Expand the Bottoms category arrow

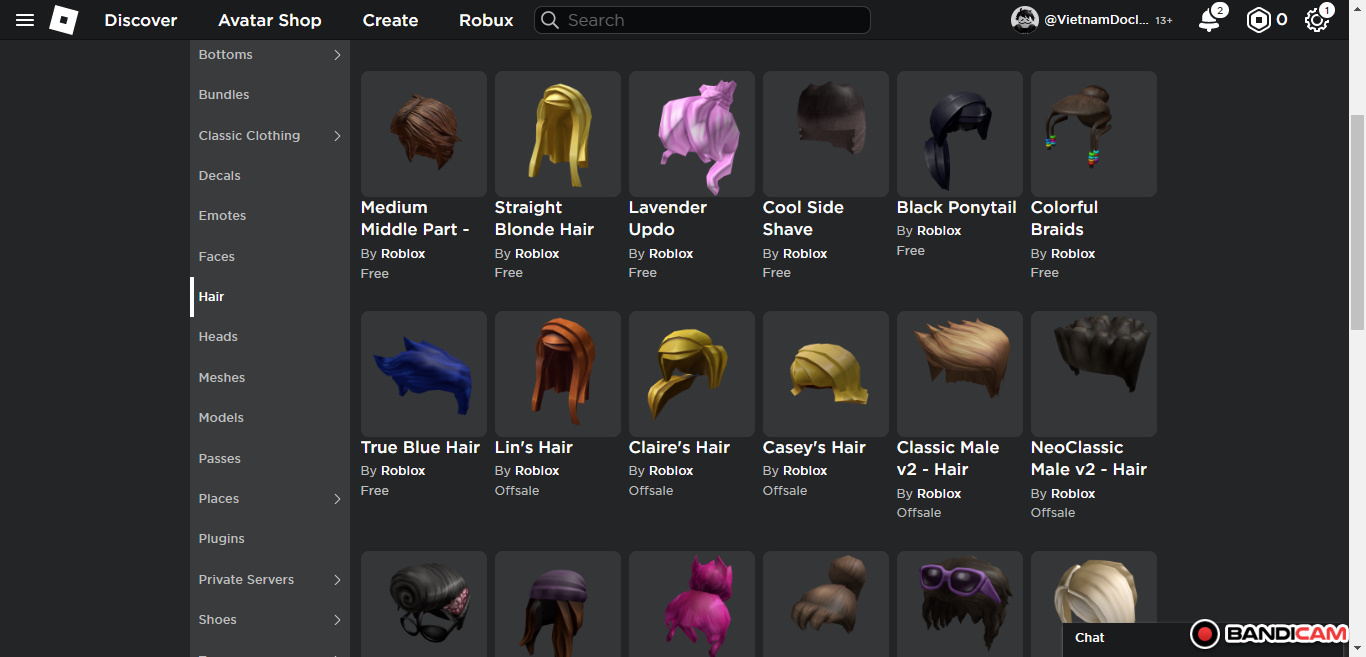337,55
